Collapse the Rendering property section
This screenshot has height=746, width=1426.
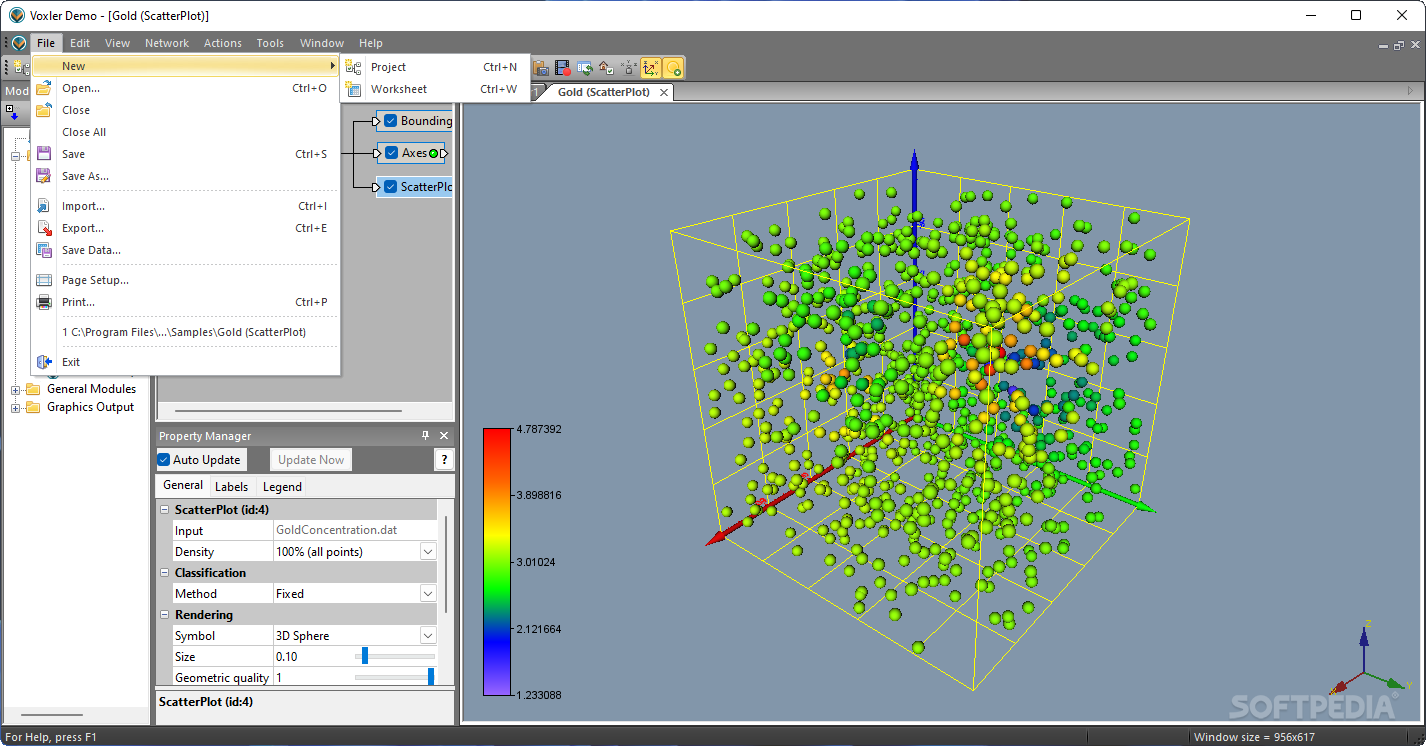(x=165, y=615)
